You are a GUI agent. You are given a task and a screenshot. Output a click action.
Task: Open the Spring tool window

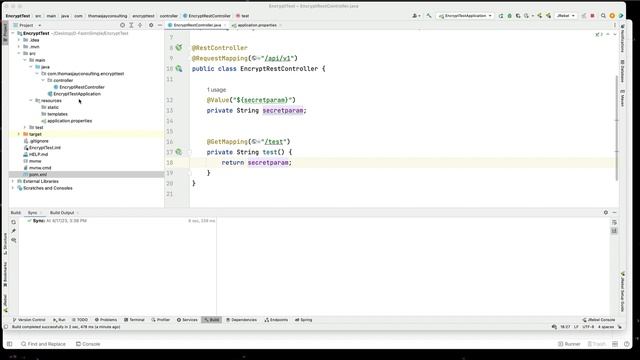coord(304,320)
